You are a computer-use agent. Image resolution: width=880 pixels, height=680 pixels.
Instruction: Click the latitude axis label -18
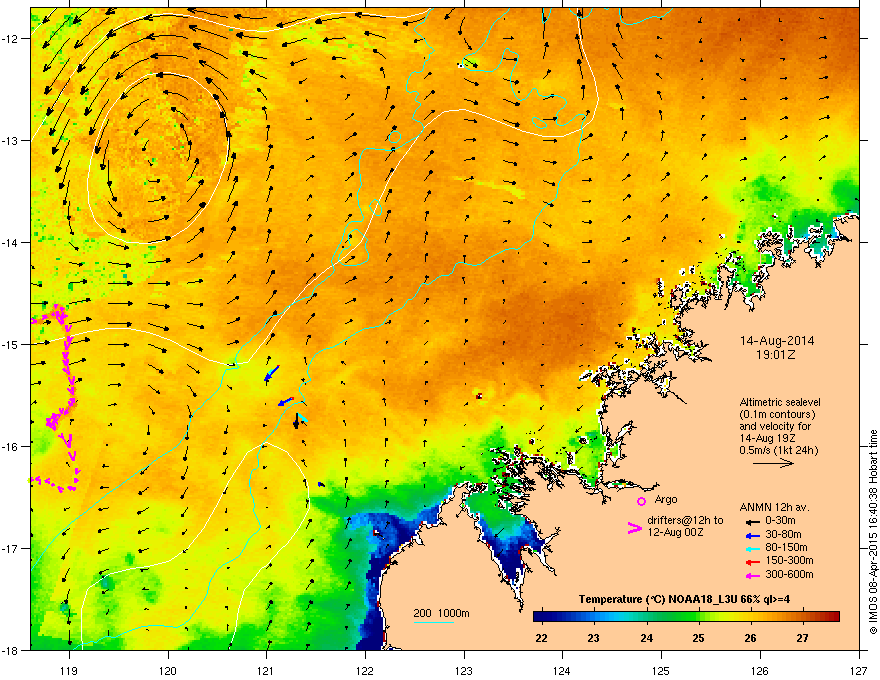tap(10, 650)
